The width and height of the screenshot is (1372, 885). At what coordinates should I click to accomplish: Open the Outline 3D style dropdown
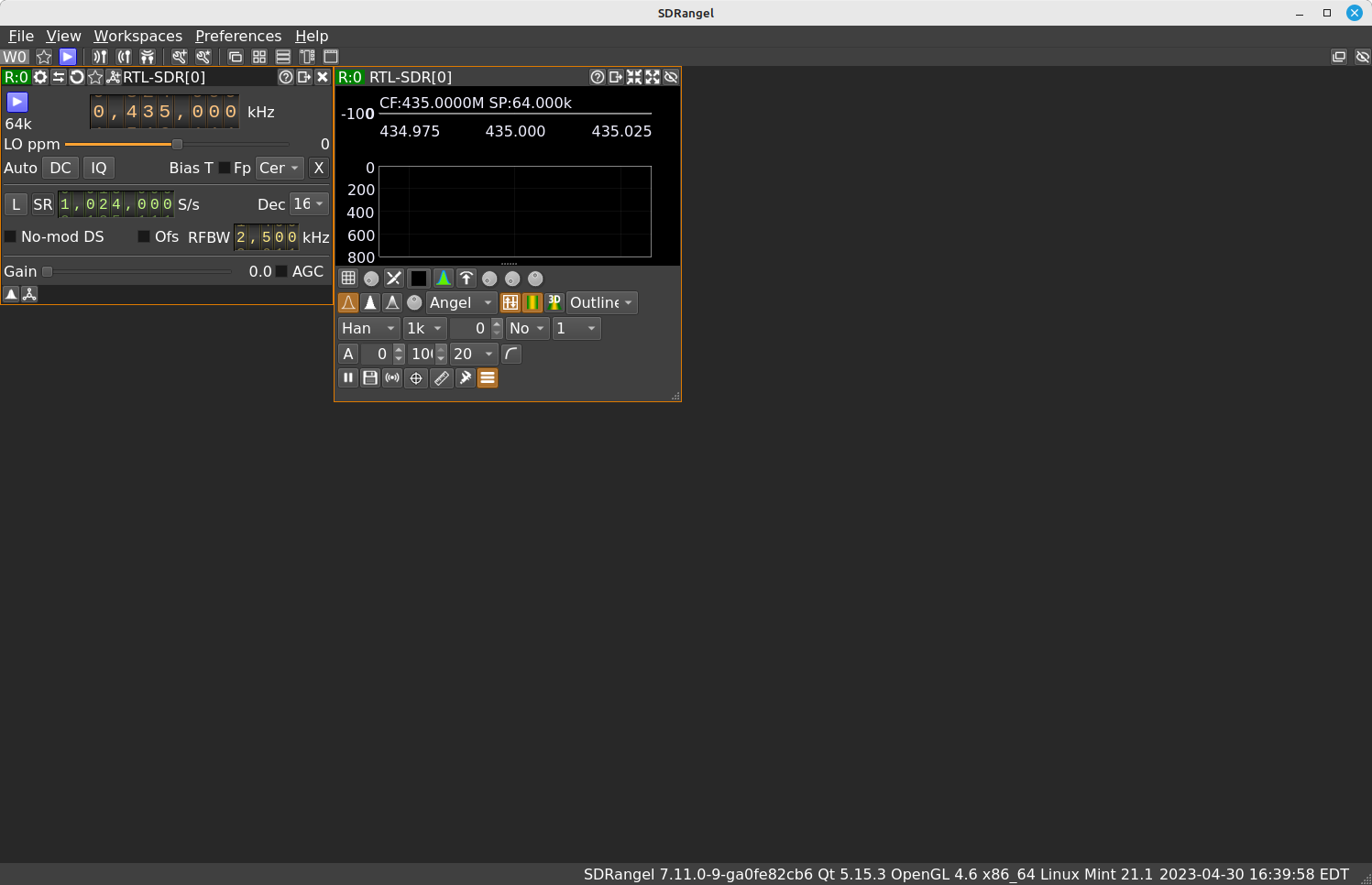point(602,302)
